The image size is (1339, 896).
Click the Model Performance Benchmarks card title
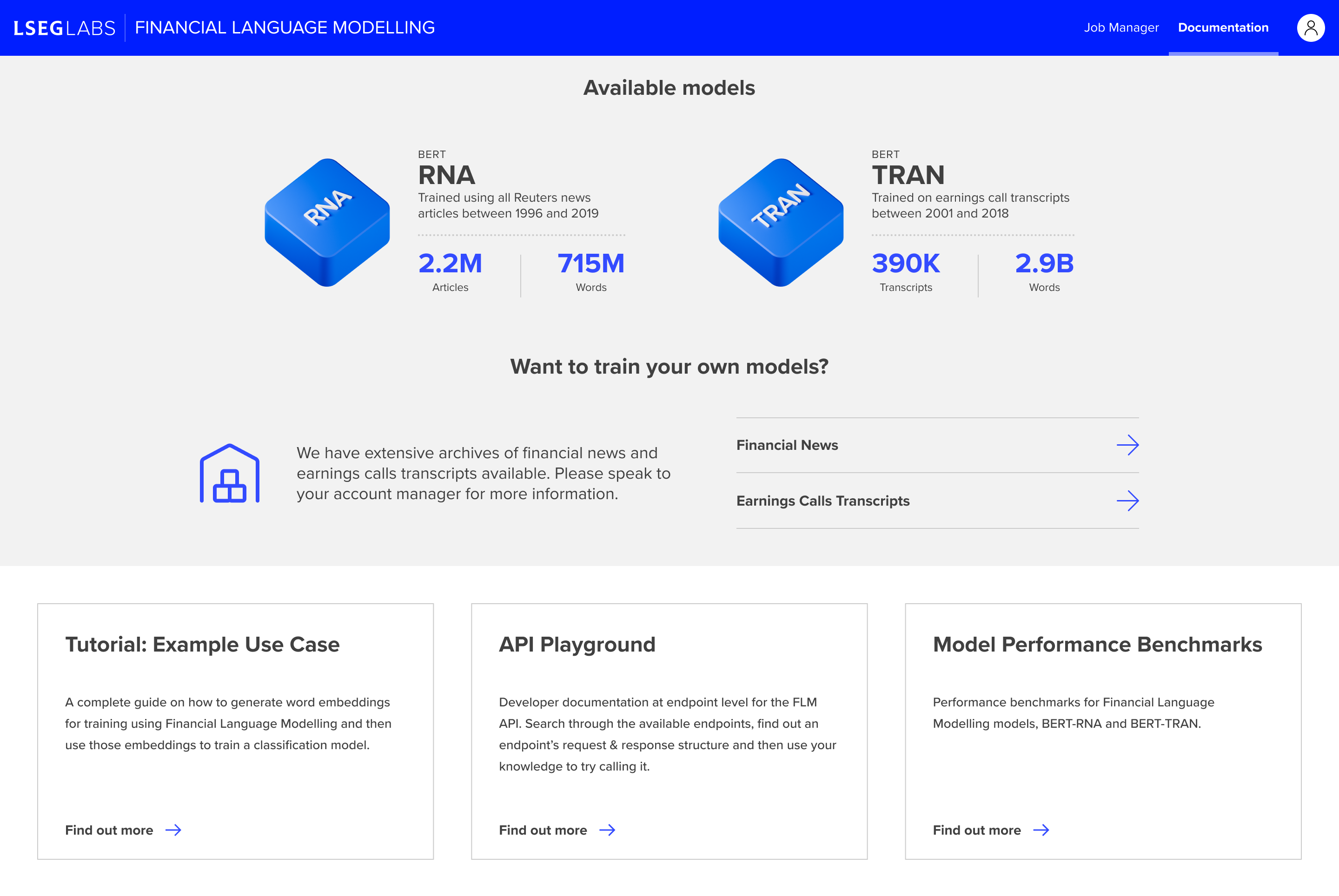1097,645
